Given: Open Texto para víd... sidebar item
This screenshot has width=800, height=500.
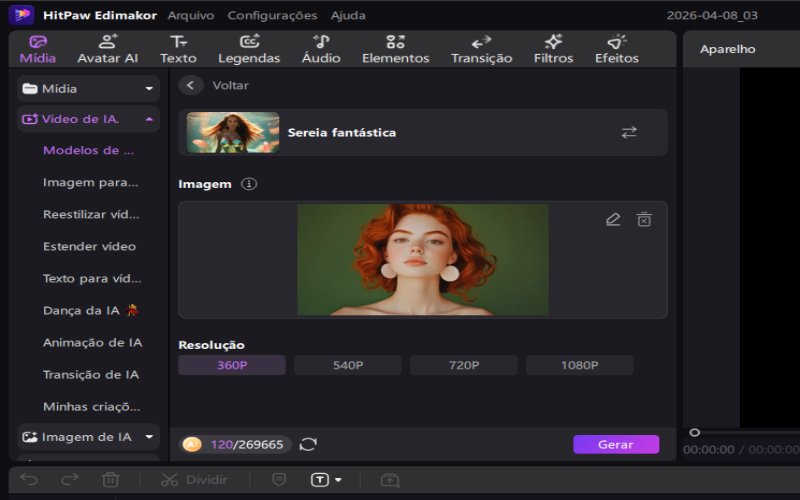Looking at the screenshot, I should (92, 279).
